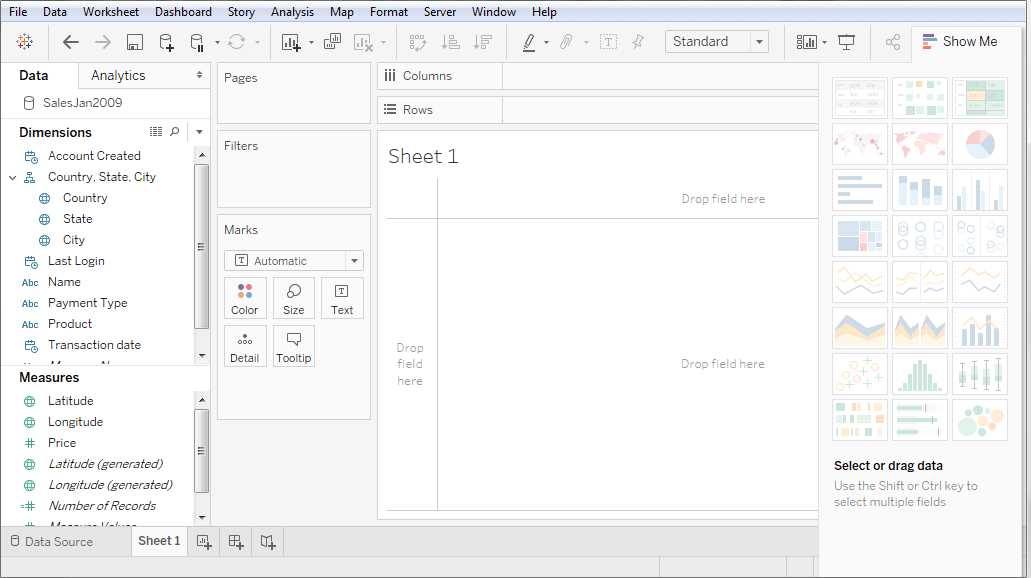Open dropdown arrow beside Show/hide cards icon
Image resolution: width=1031 pixels, height=578 pixels.
tap(825, 43)
